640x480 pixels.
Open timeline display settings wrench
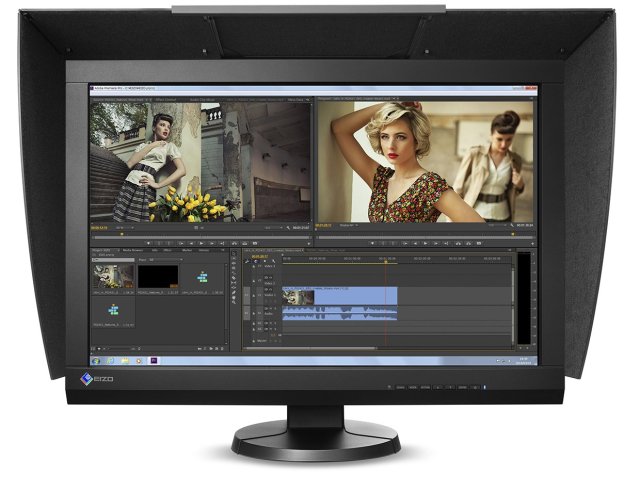273,261
